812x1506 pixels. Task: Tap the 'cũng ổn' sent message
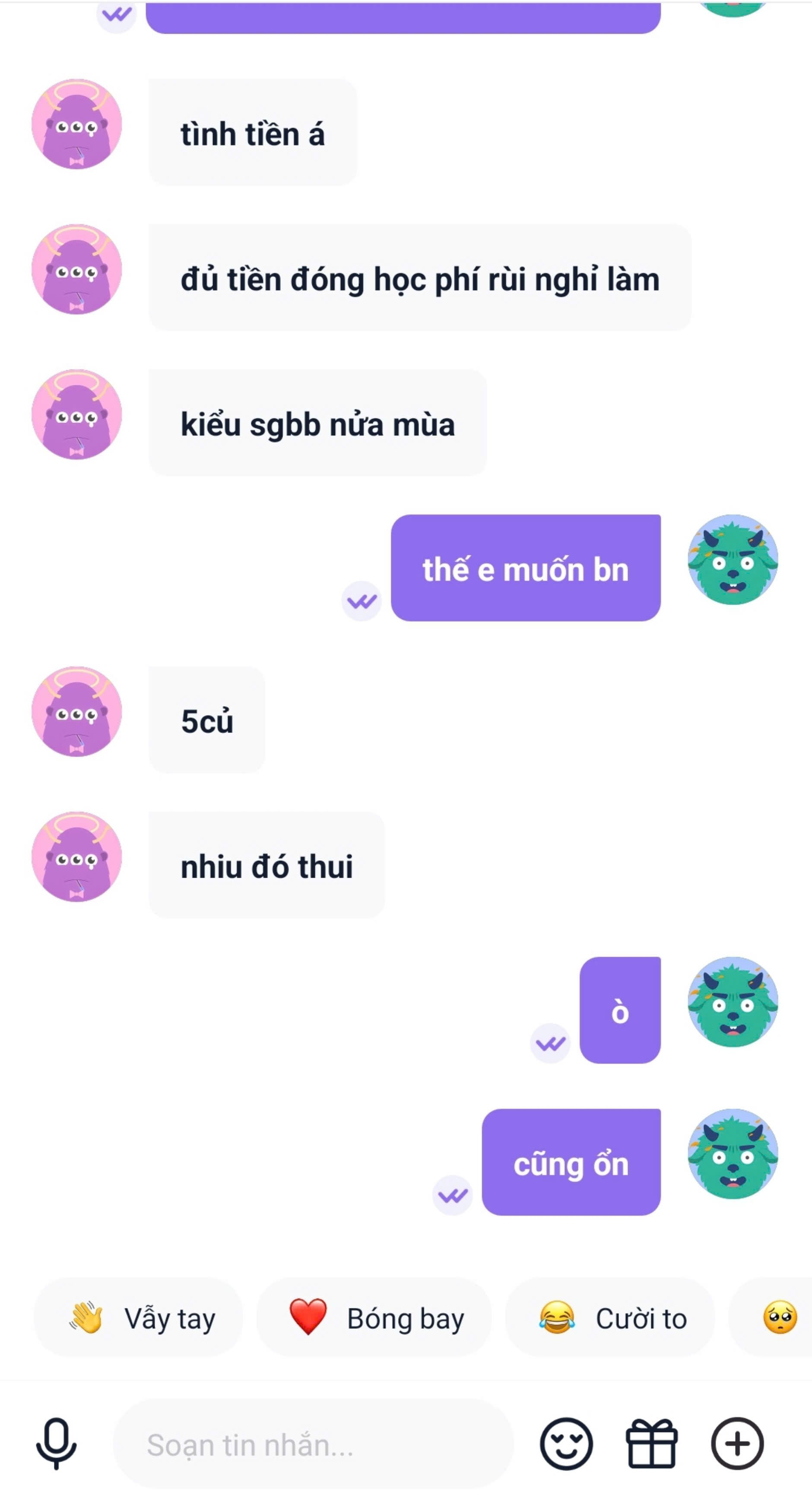click(571, 1162)
